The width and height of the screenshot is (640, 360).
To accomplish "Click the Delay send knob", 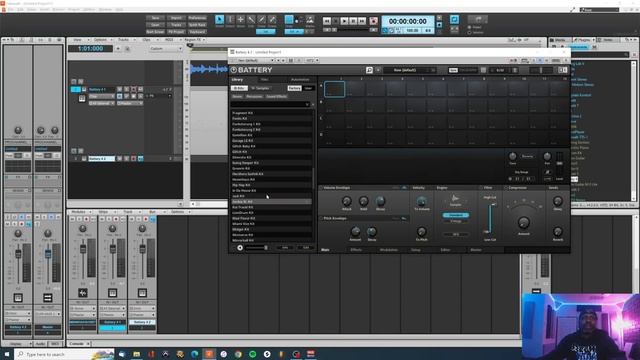I will click(558, 200).
